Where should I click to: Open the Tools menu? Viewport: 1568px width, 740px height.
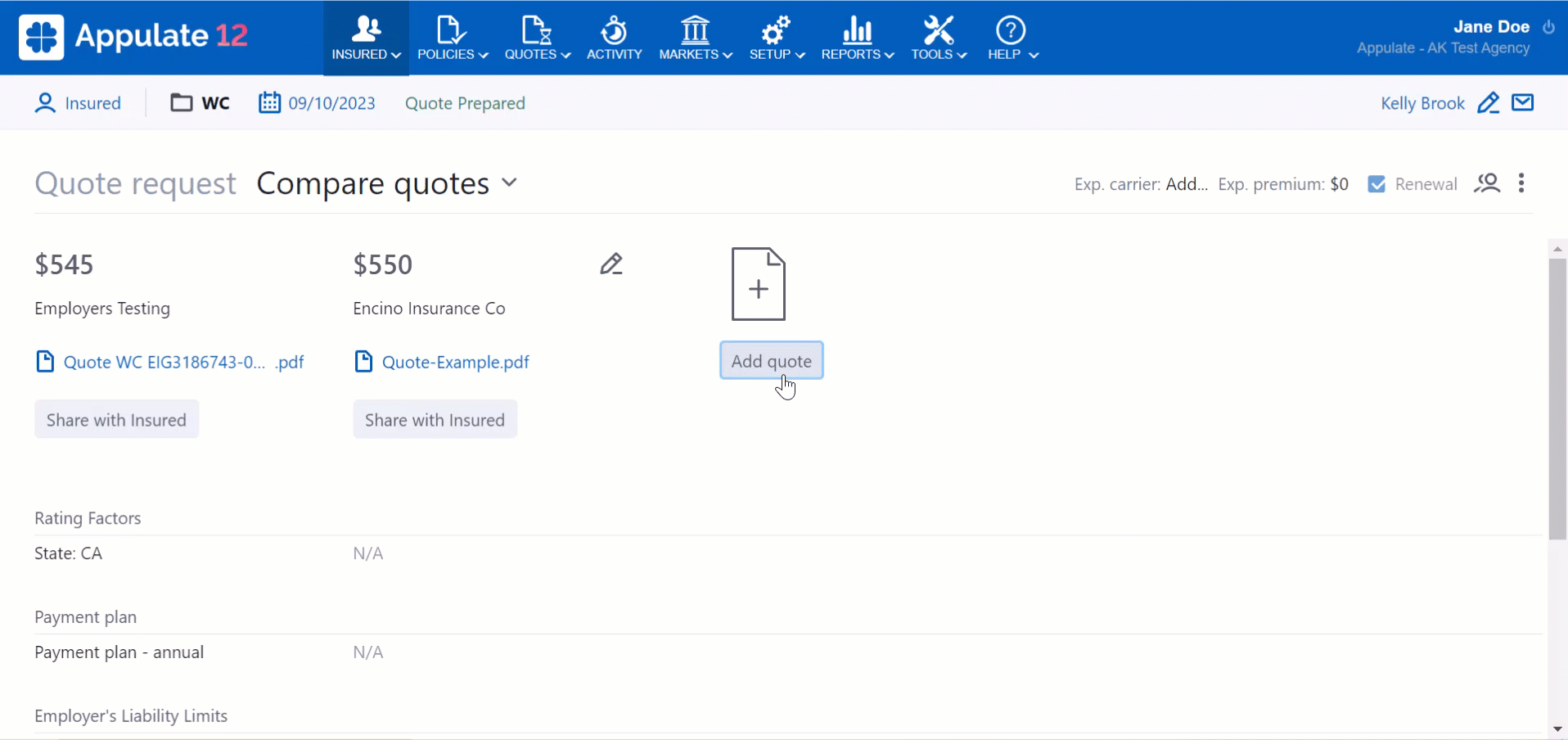pos(939,38)
